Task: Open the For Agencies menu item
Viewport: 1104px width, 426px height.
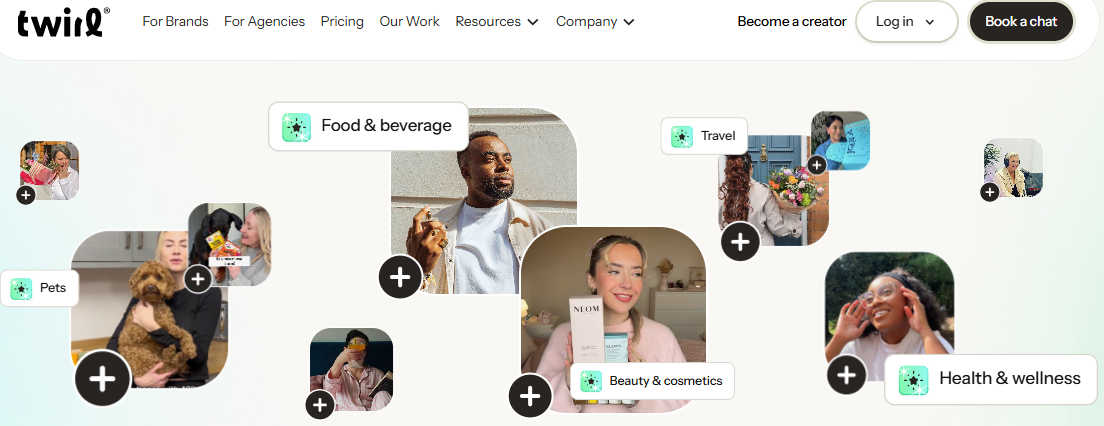Action: coord(264,21)
